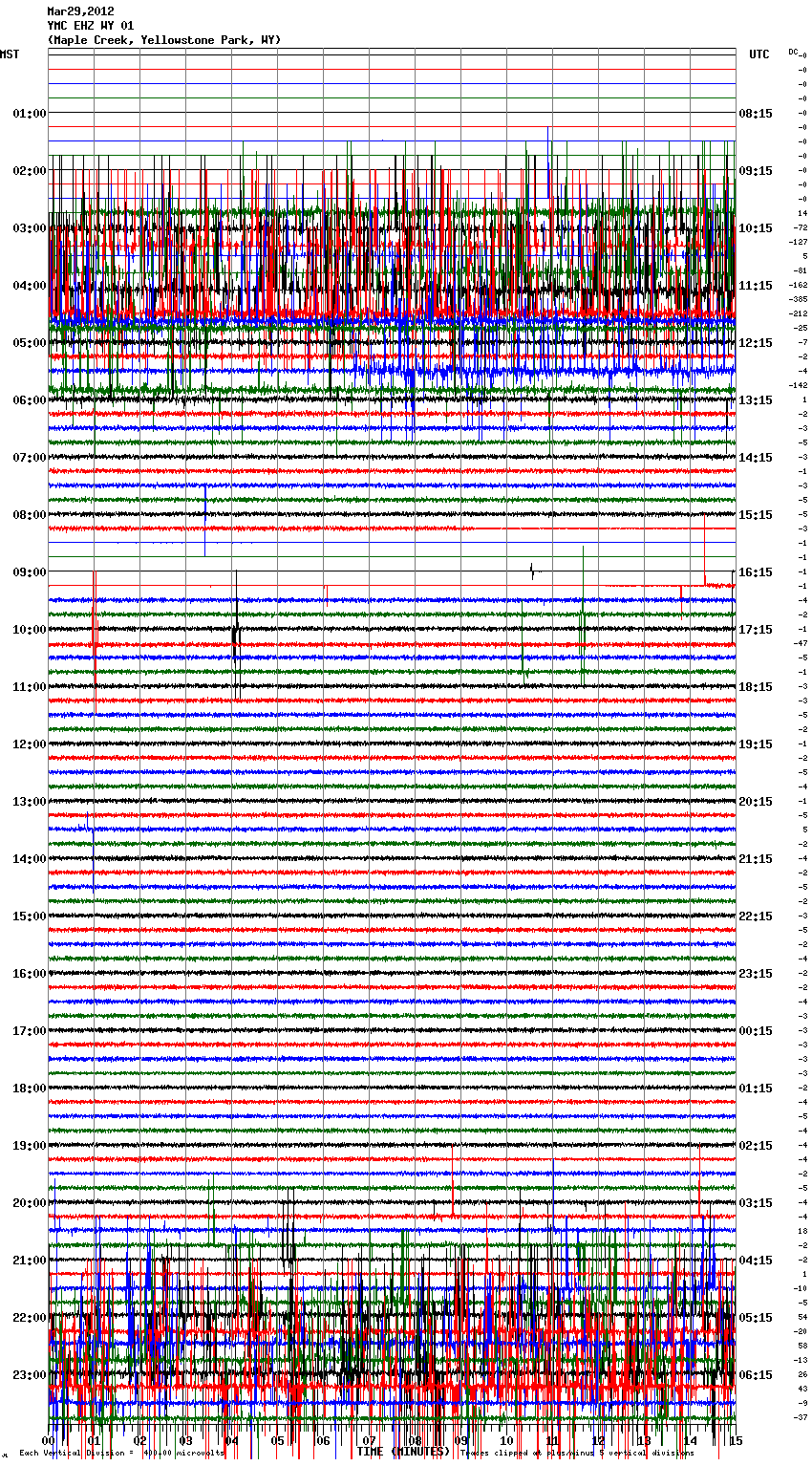Click the DC offset value -47
Image resolution: width=812 pixels, height=1466 pixels.
[x=801, y=643]
